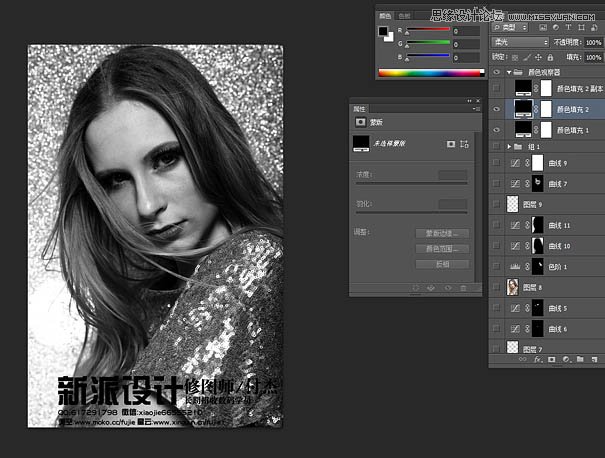Expand the 组 1 group triangle

tap(509, 147)
